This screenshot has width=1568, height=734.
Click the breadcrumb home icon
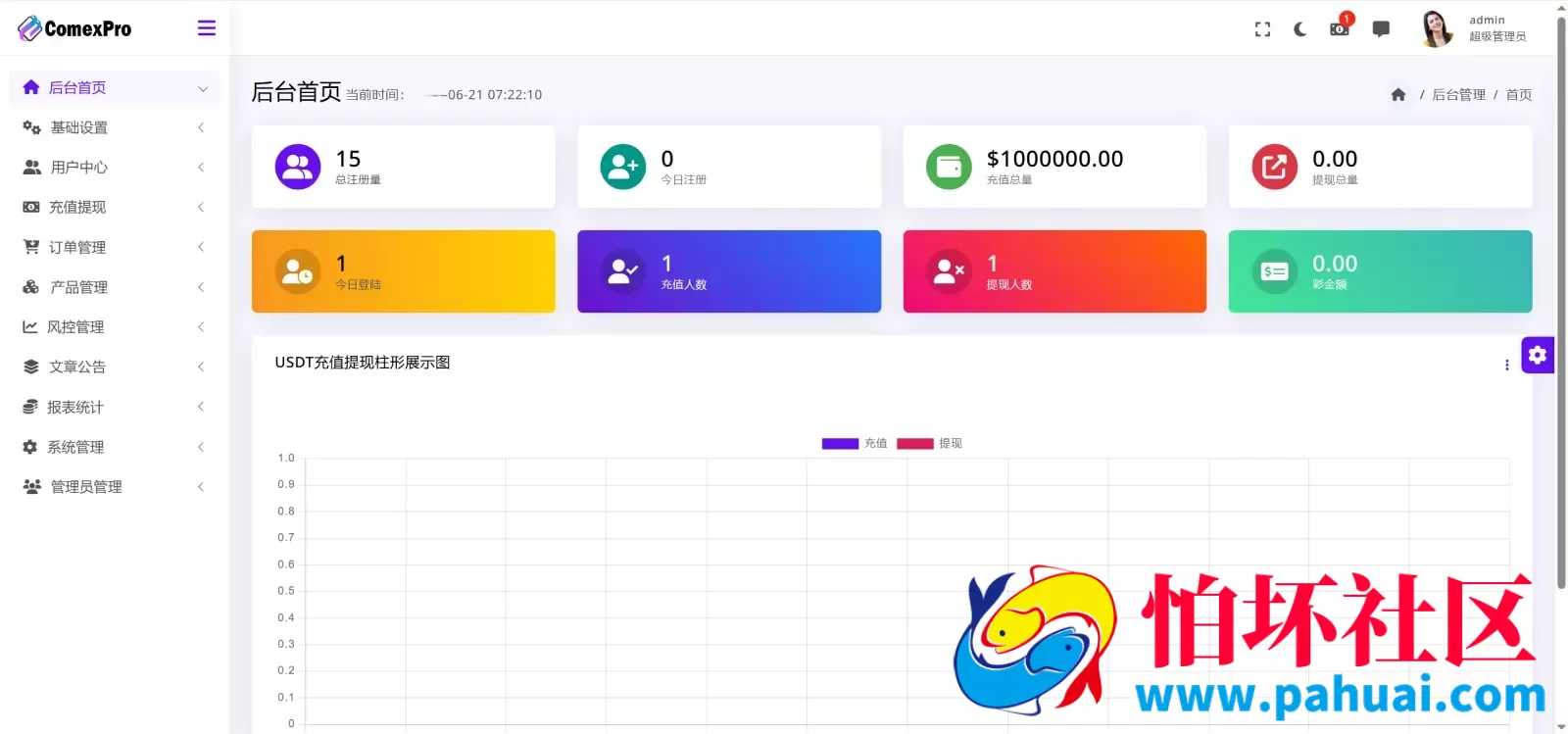[1398, 94]
